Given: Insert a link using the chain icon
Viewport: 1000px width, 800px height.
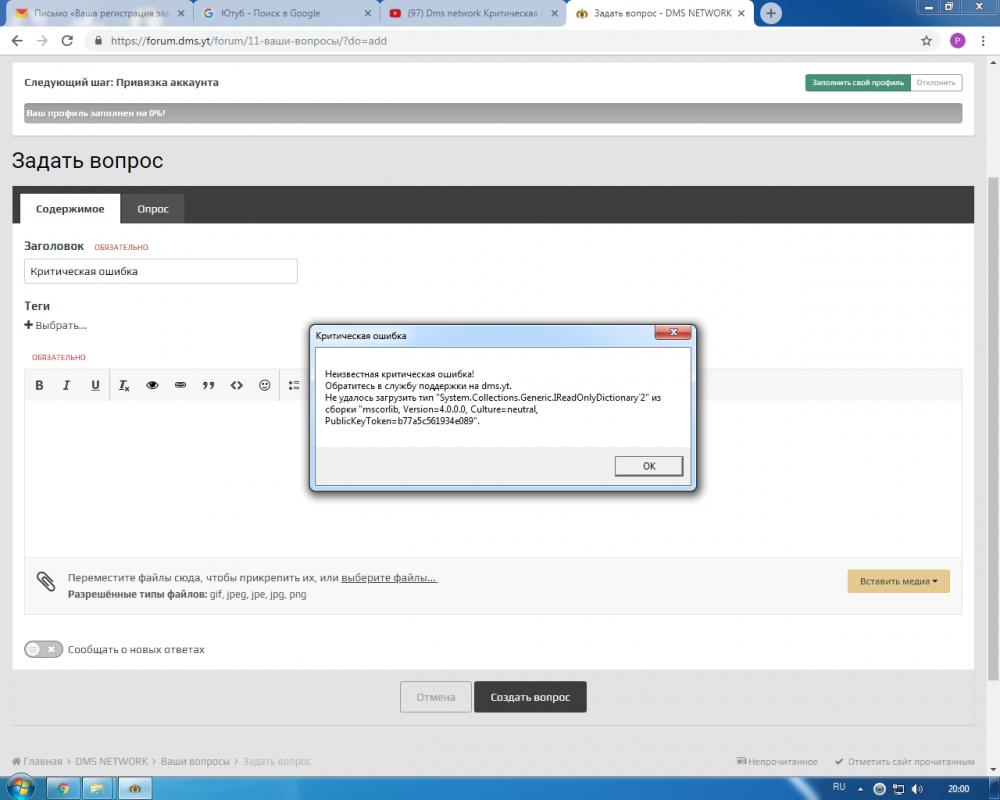Looking at the screenshot, I should [x=181, y=385].
